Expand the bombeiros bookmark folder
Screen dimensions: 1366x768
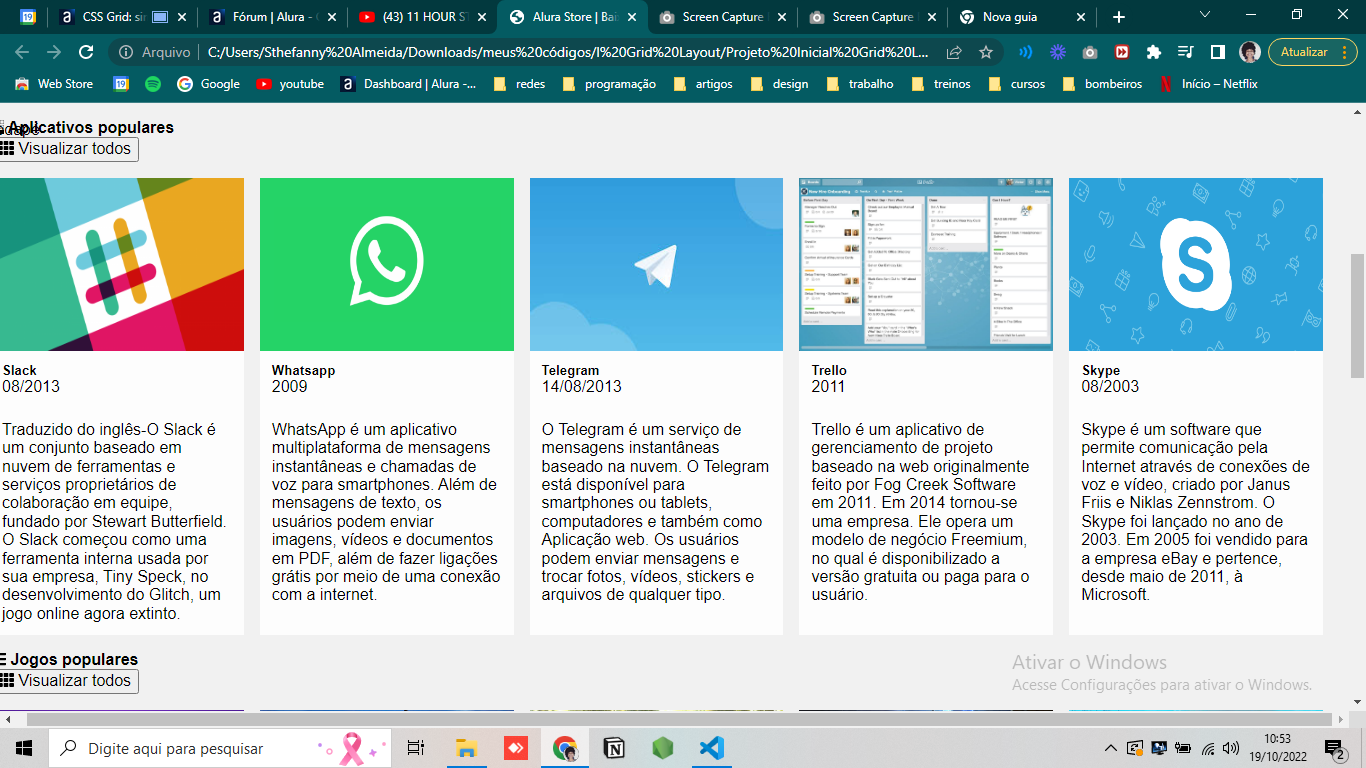pos(1101,84)
